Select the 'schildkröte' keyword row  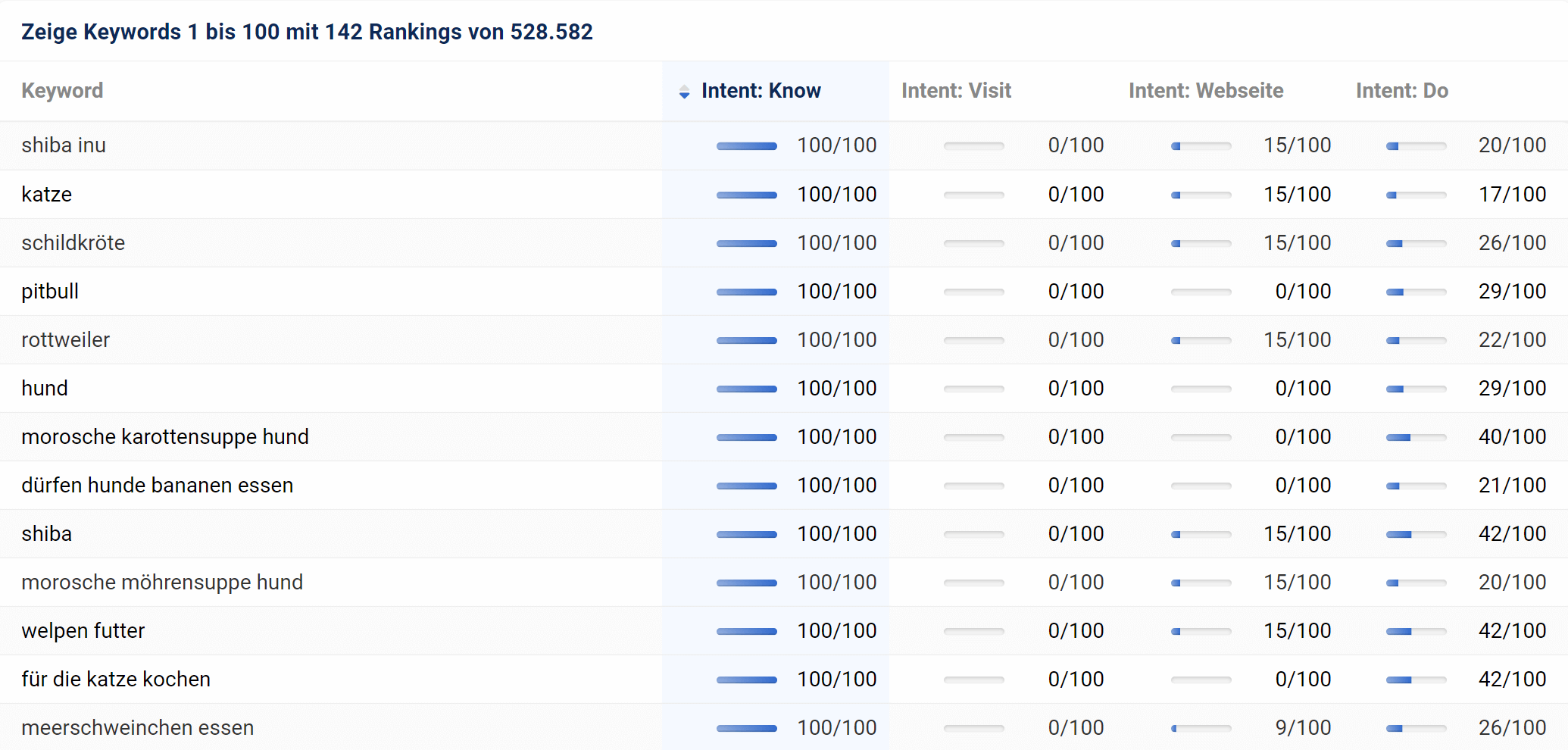coord(73,242)
